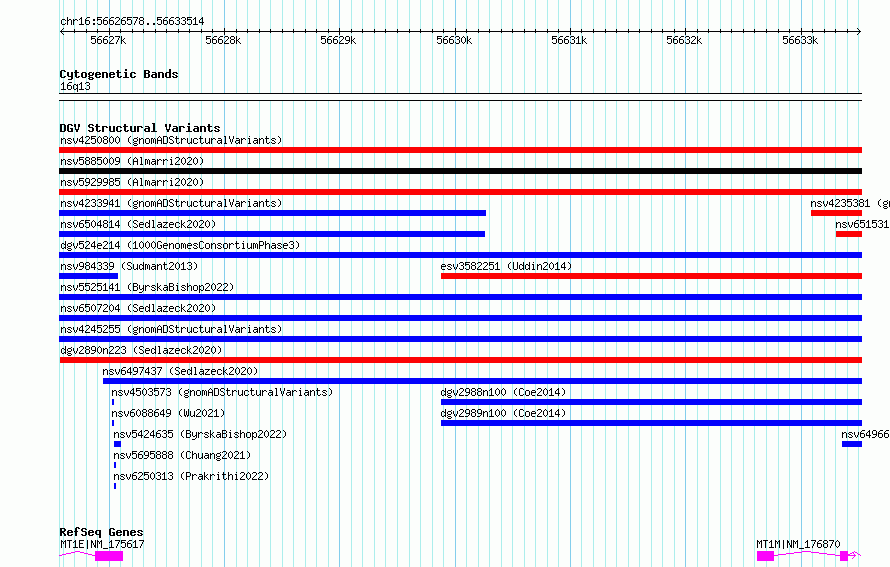Open nsv4233941 gnomADStructuralVariants label
The image size is (890, 567).
point(171,203)
